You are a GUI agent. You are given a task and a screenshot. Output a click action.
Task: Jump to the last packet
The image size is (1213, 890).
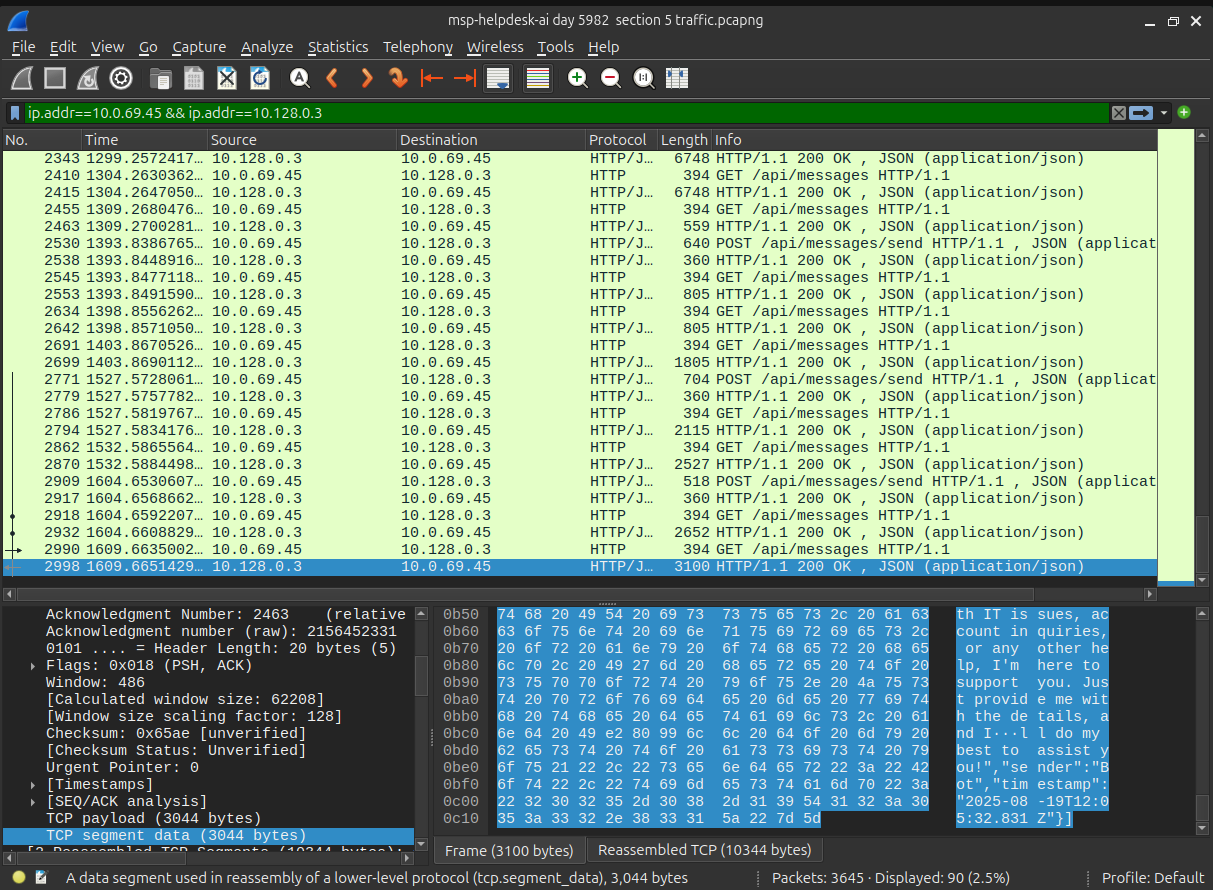[x=464, y=78]
